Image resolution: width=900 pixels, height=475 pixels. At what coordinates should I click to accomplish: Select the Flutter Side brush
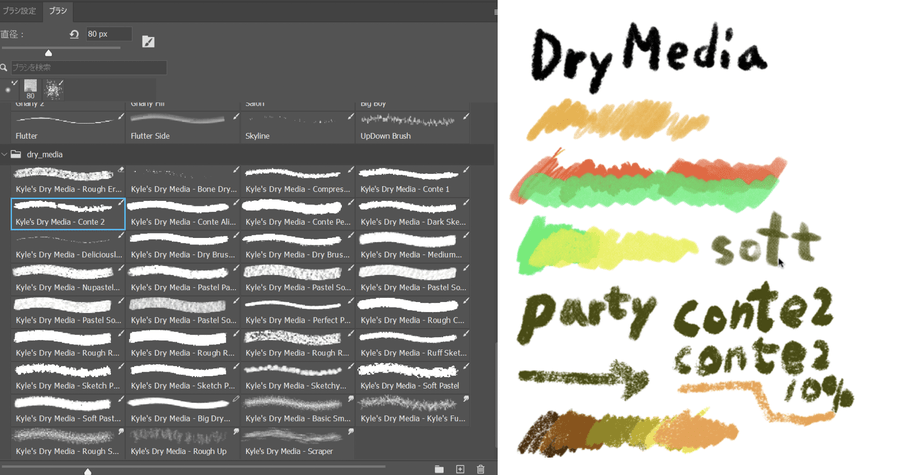183,127
